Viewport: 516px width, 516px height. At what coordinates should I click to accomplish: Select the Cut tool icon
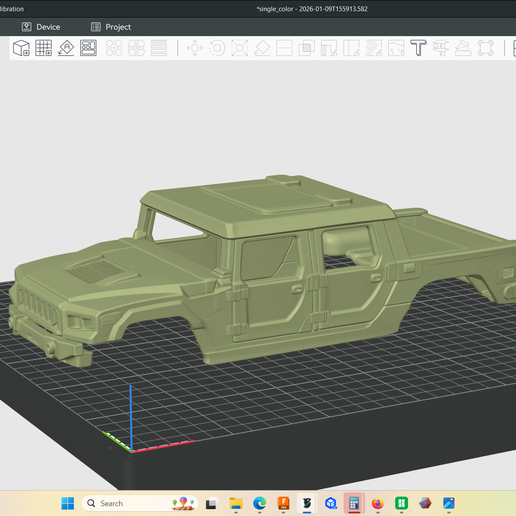pos(284,48)
